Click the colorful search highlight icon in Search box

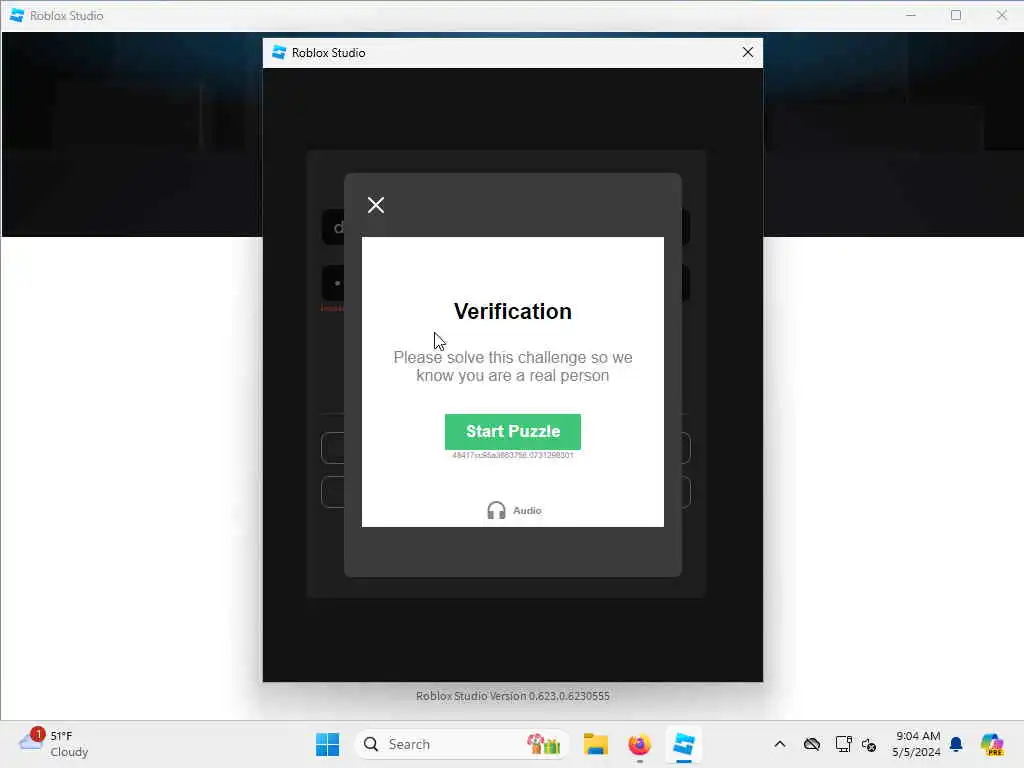(544, 744)
